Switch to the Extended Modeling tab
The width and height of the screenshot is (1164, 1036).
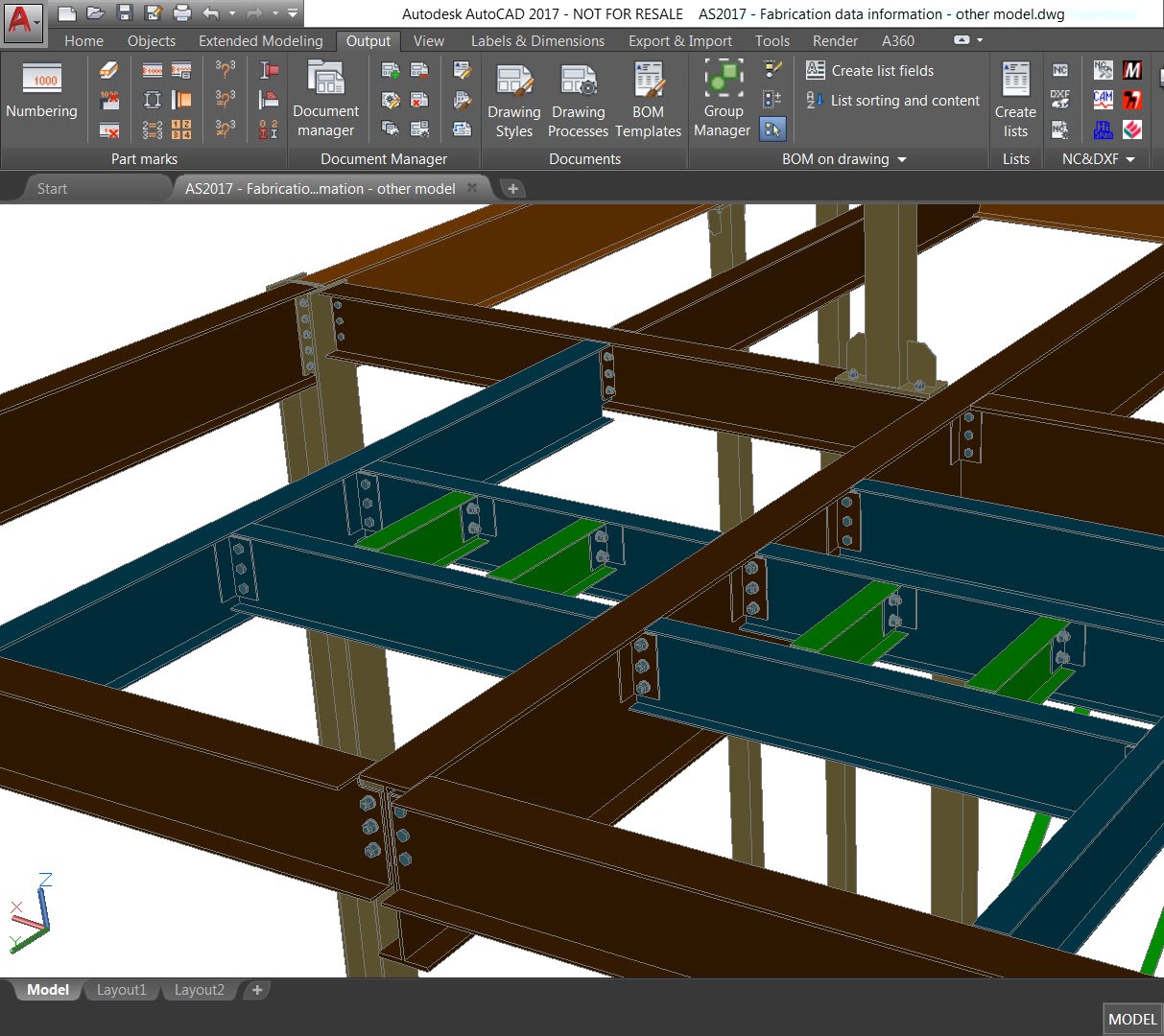[260, 40]
